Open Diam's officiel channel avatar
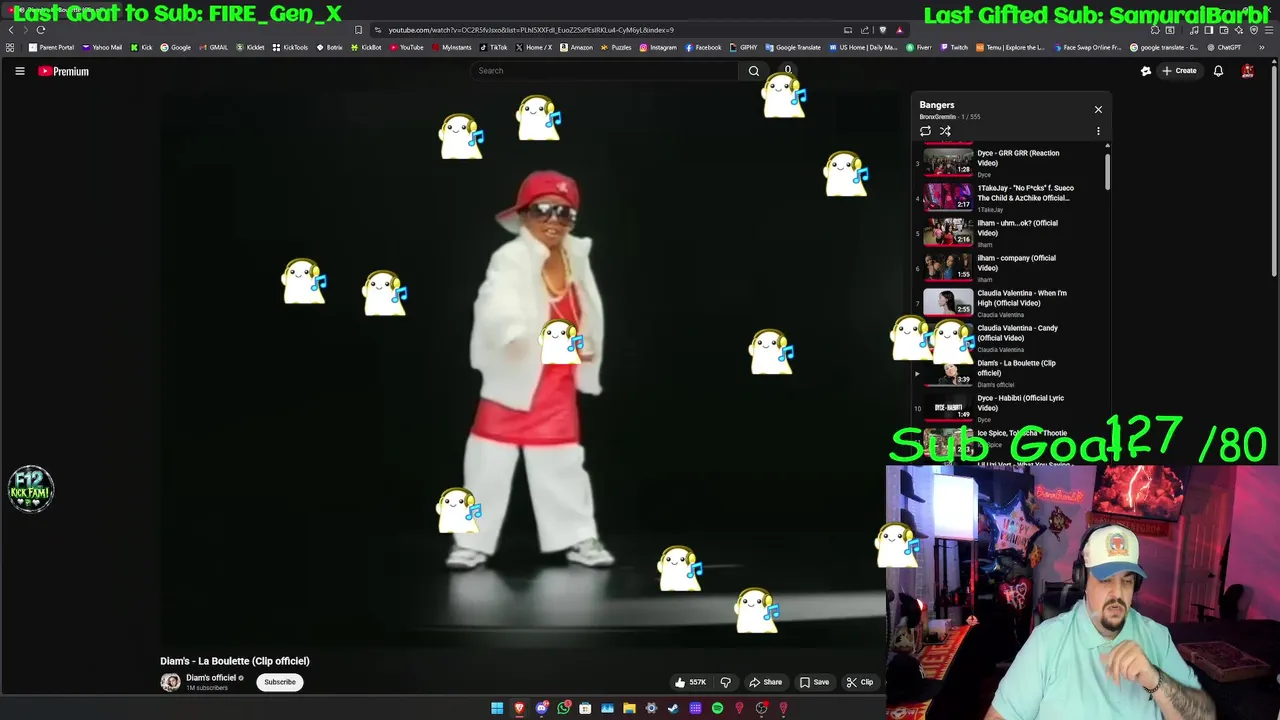This screenshot has height=720, width=1280. click(171, 682)
